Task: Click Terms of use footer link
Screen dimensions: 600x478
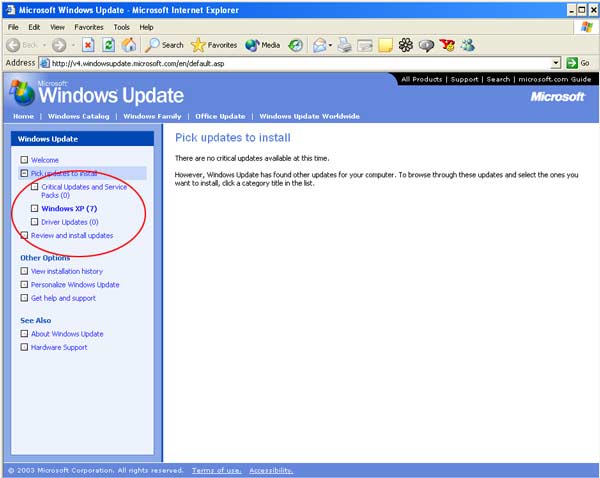Action: point(217,470)
